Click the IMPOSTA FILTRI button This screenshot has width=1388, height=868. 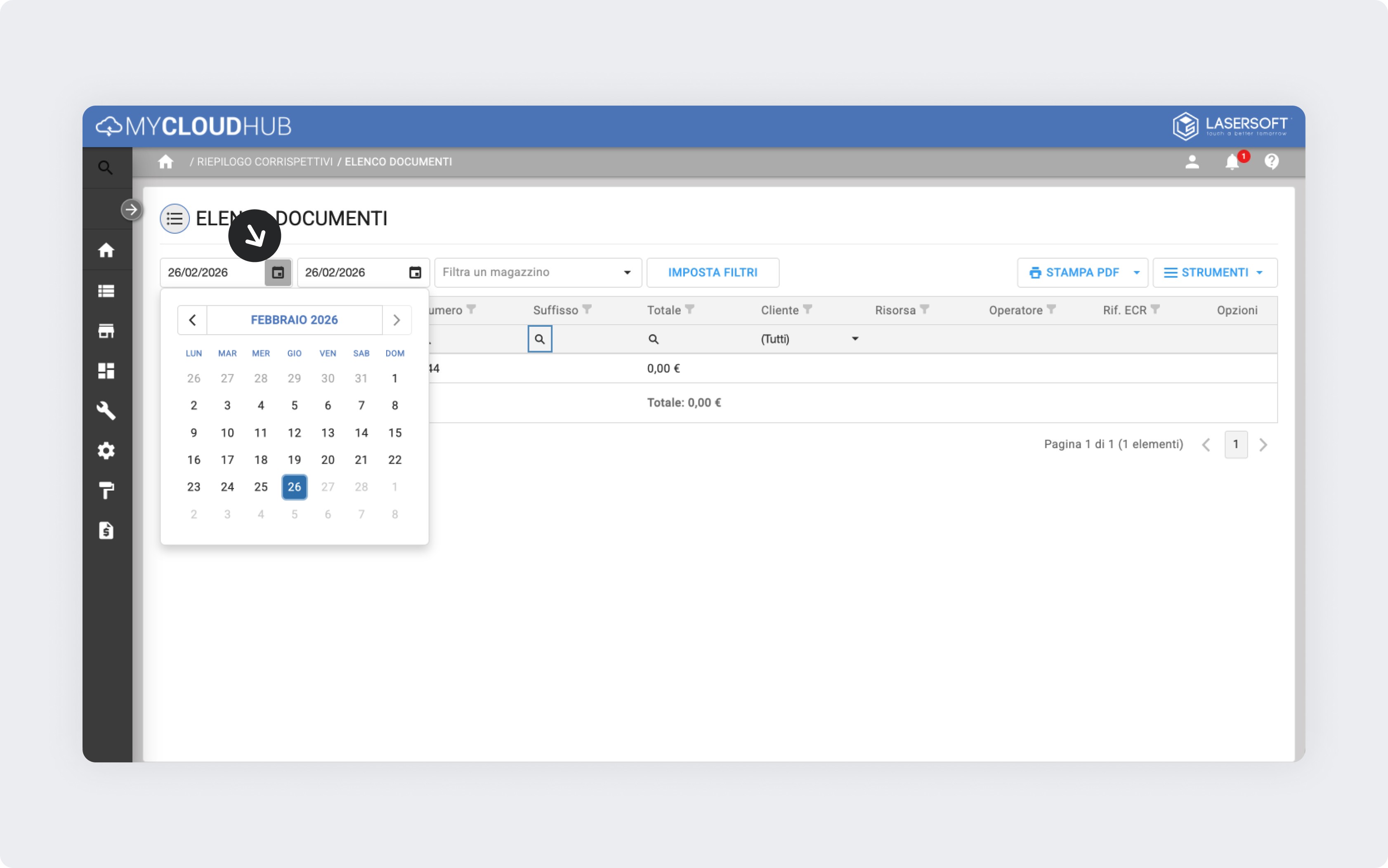[x=713, y=273]
